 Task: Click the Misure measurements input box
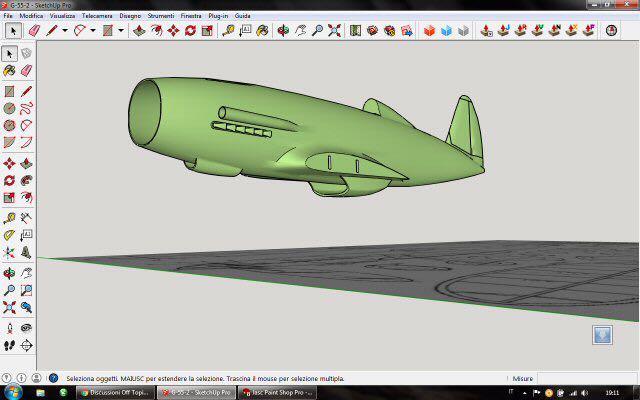point(587,379)
